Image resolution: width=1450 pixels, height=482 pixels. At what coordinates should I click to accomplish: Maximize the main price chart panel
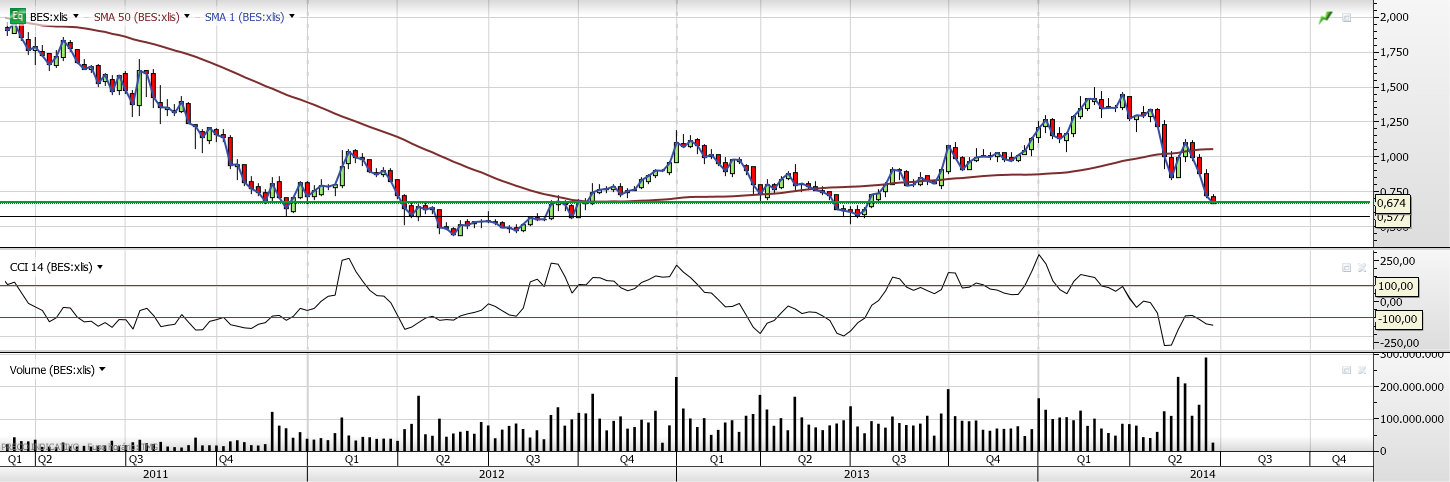[1347, 17]
